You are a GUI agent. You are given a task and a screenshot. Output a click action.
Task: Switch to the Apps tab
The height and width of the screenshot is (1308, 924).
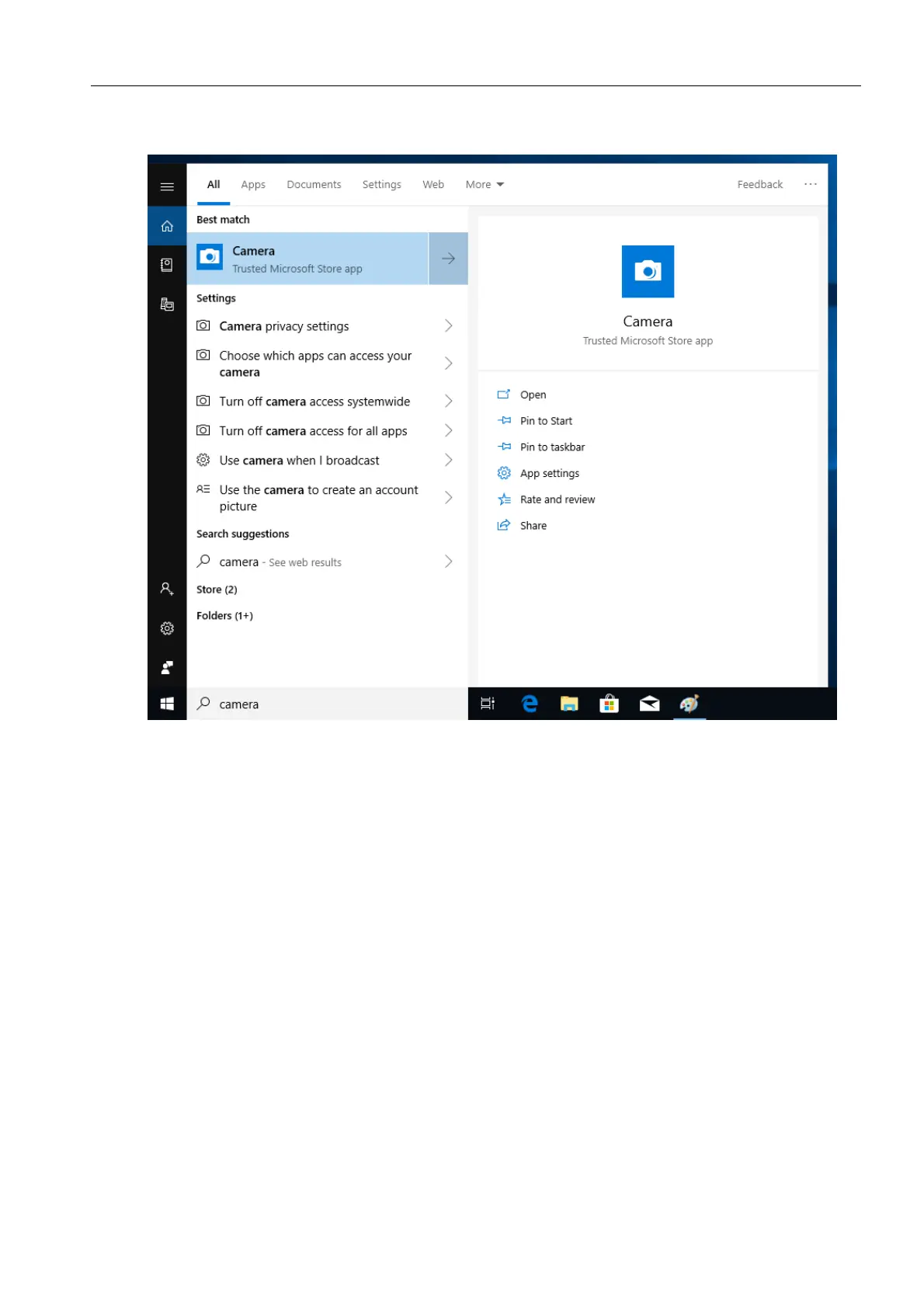click(253, 184)
